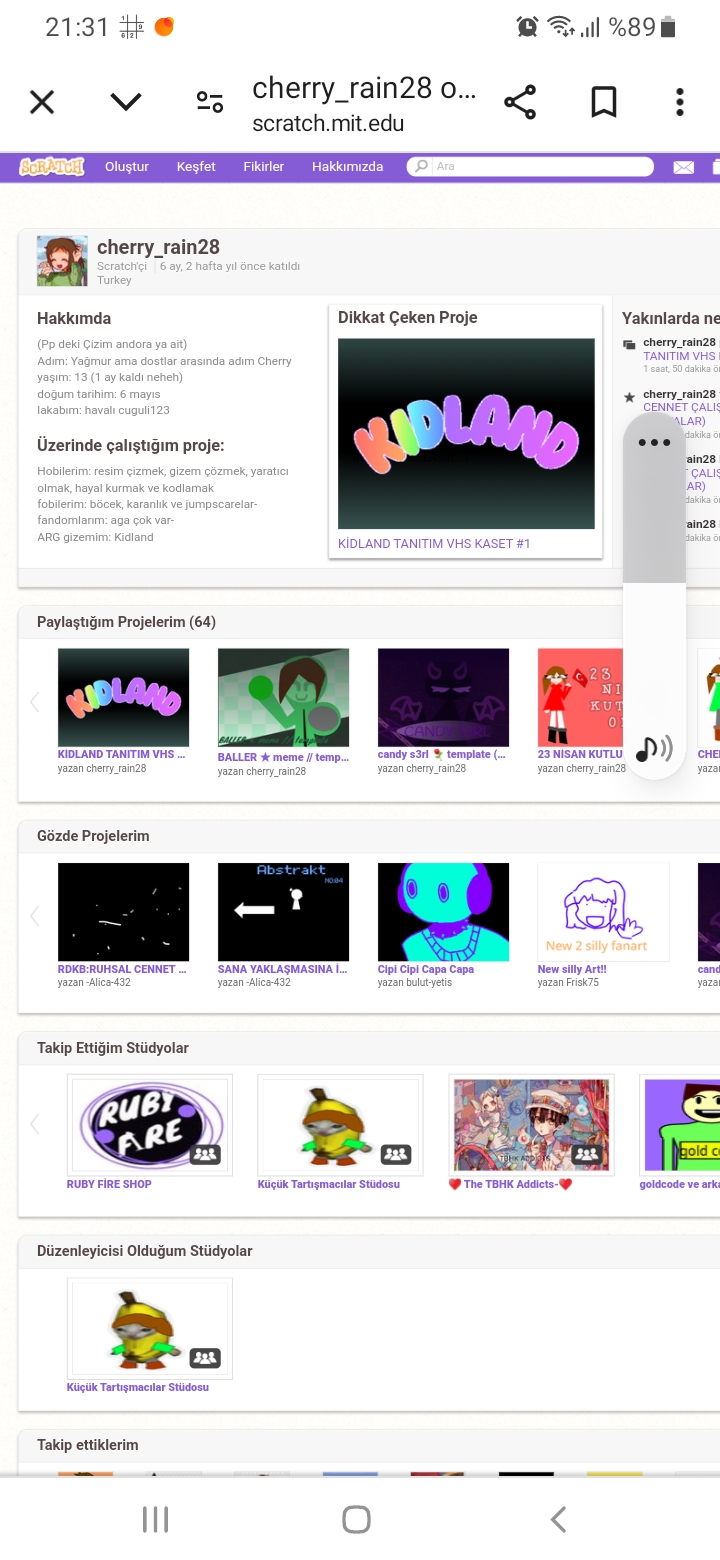Image resolution: width=720 pixels, height=1560 pixels.
Task: Open messages envelope icon
Action: coord(683,167)
